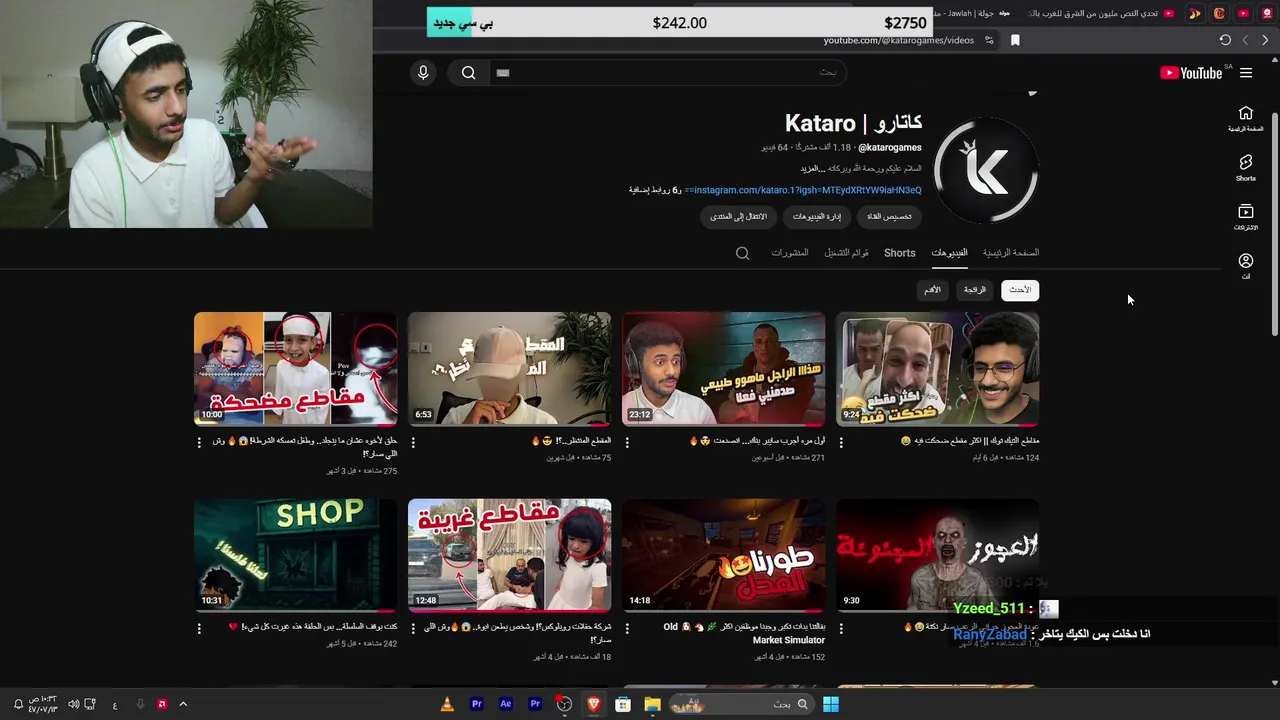Click the YouTube logo

(x=1191, y=73)
